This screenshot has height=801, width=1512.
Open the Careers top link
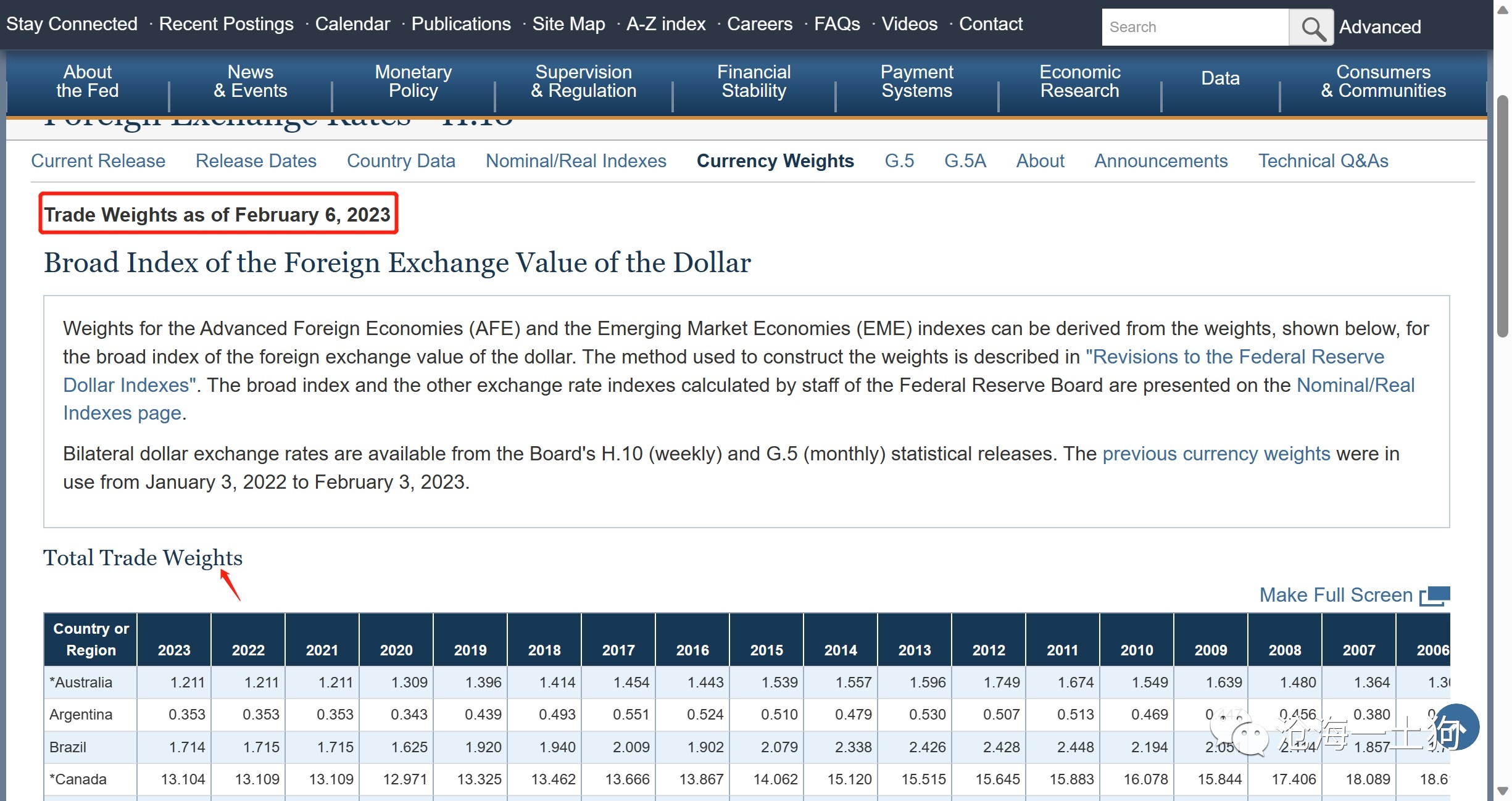(759, 24)
